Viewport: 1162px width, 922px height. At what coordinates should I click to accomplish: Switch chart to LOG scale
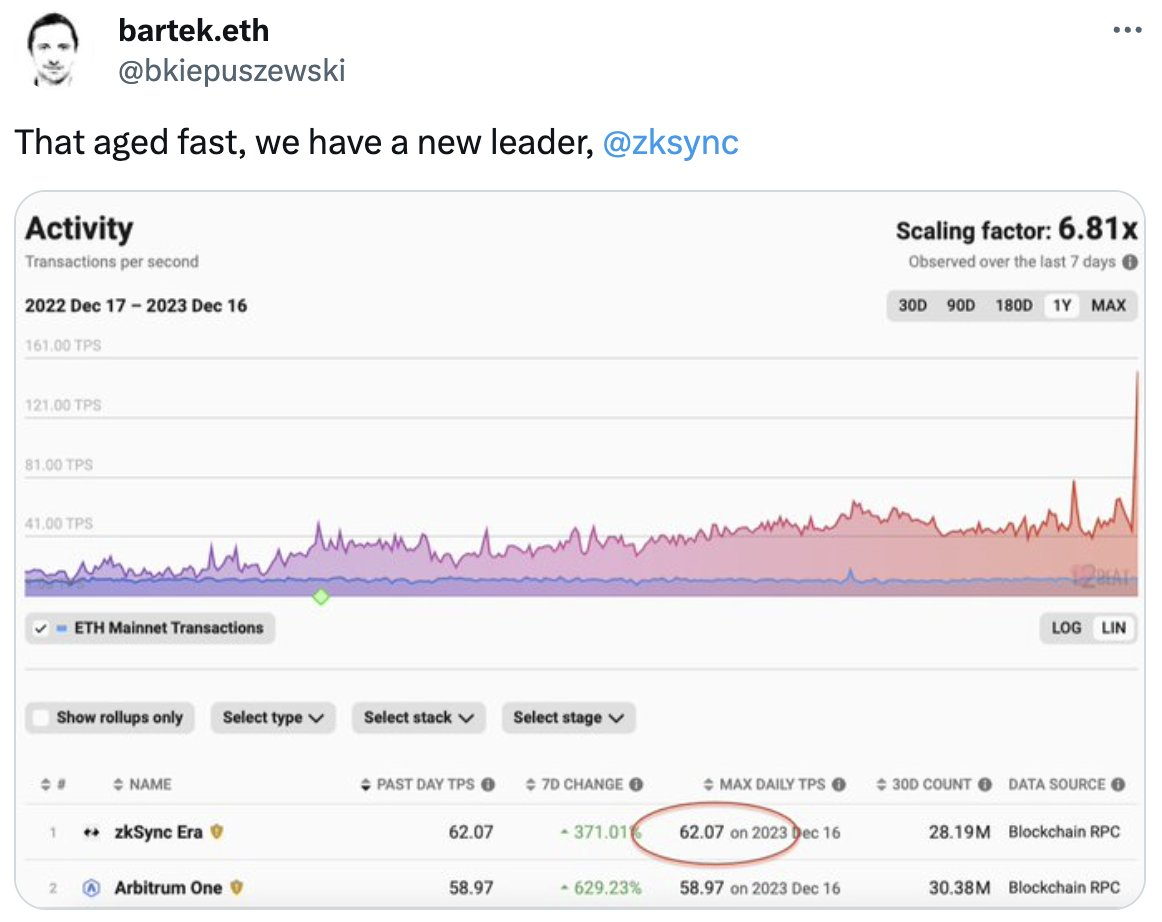[x=1066, y=628]
